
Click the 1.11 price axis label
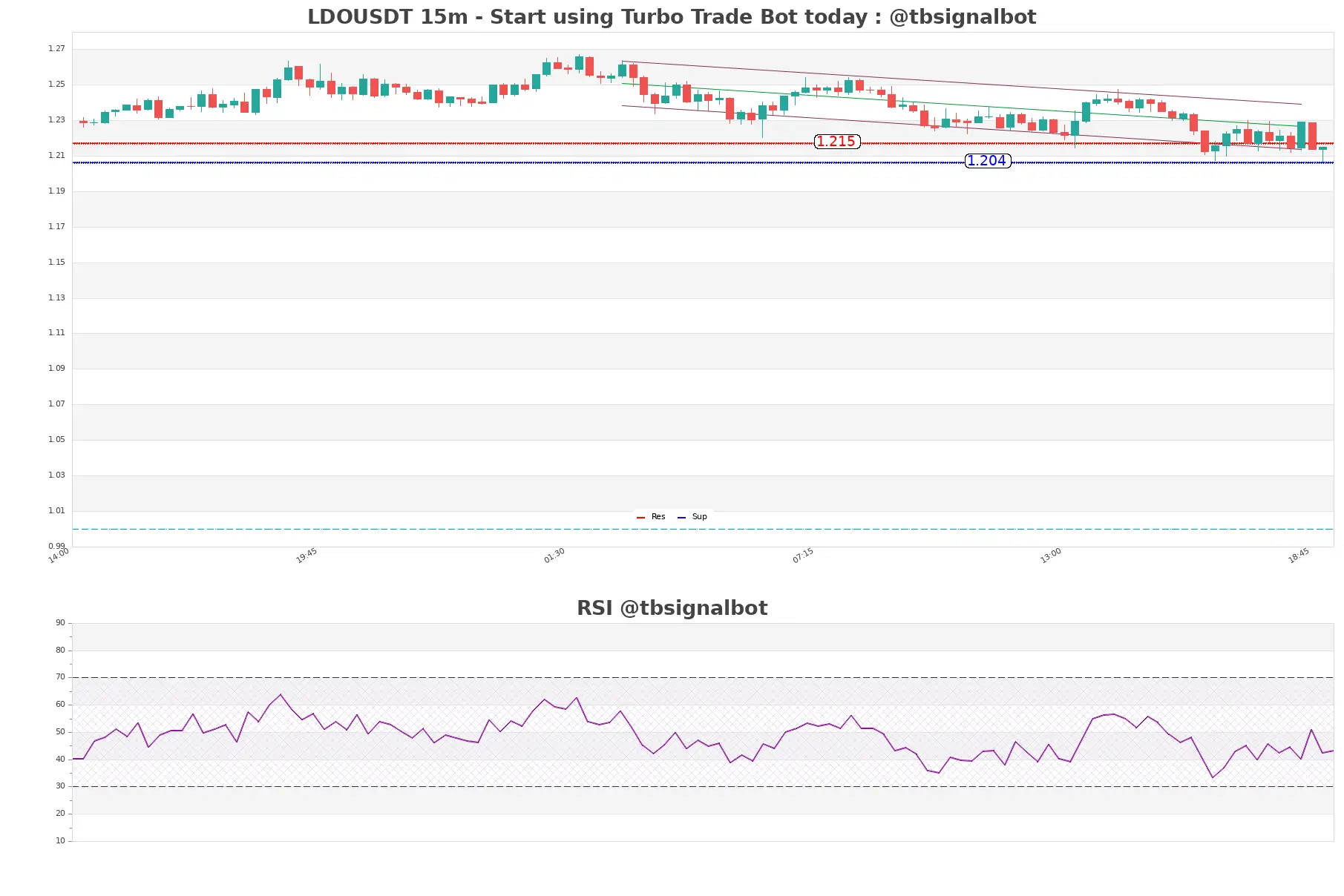(56, 333)
